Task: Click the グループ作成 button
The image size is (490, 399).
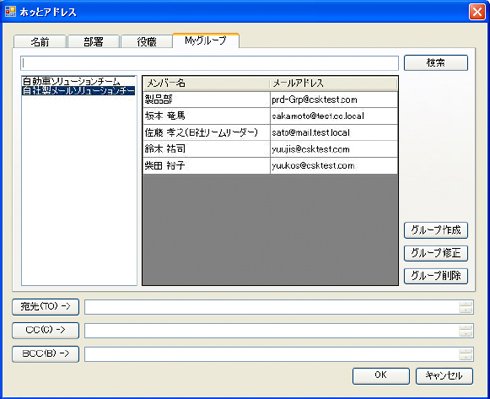Action: pos(436,230)
